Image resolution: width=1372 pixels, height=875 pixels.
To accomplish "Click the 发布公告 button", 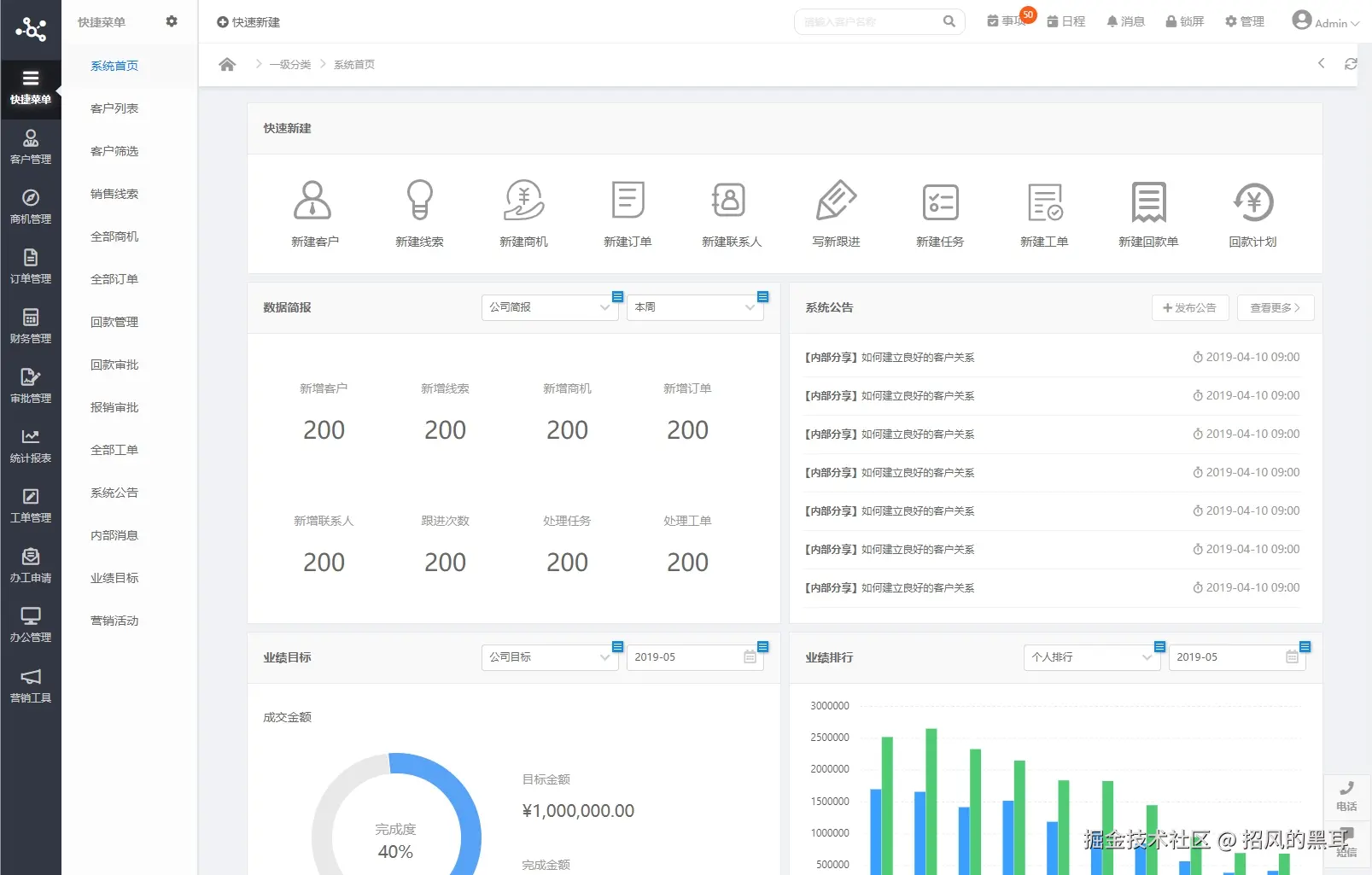I will pos(1190,307).
